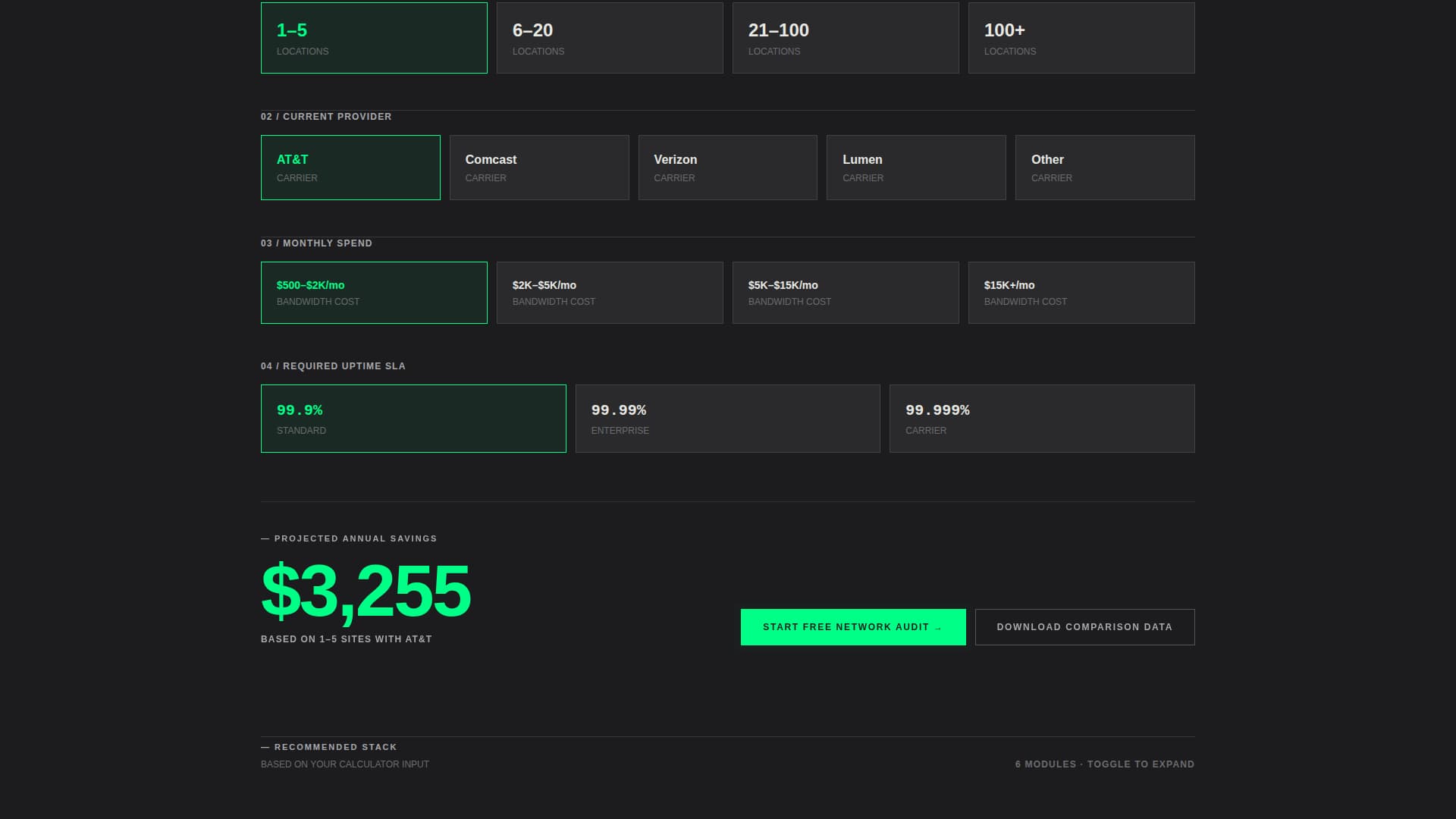The width and height of the screenshot is (1456, 819).
Task: Click '02 / Current Provider' section label
Action: click(326, 117)
